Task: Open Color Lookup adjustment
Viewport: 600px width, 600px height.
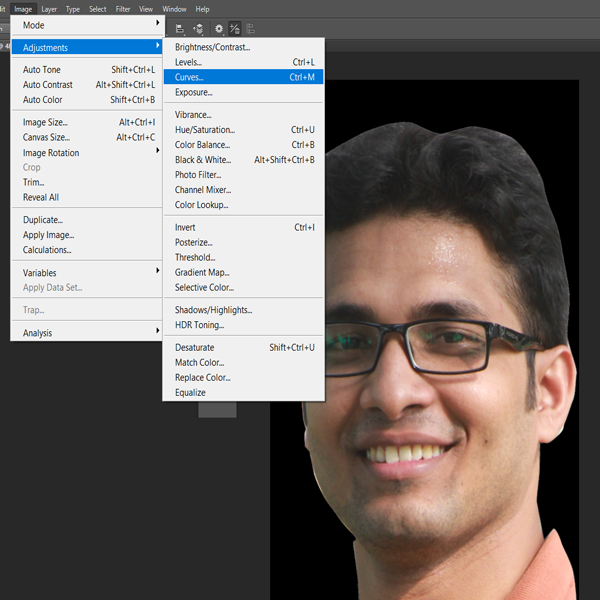Action: pos(244,205)
